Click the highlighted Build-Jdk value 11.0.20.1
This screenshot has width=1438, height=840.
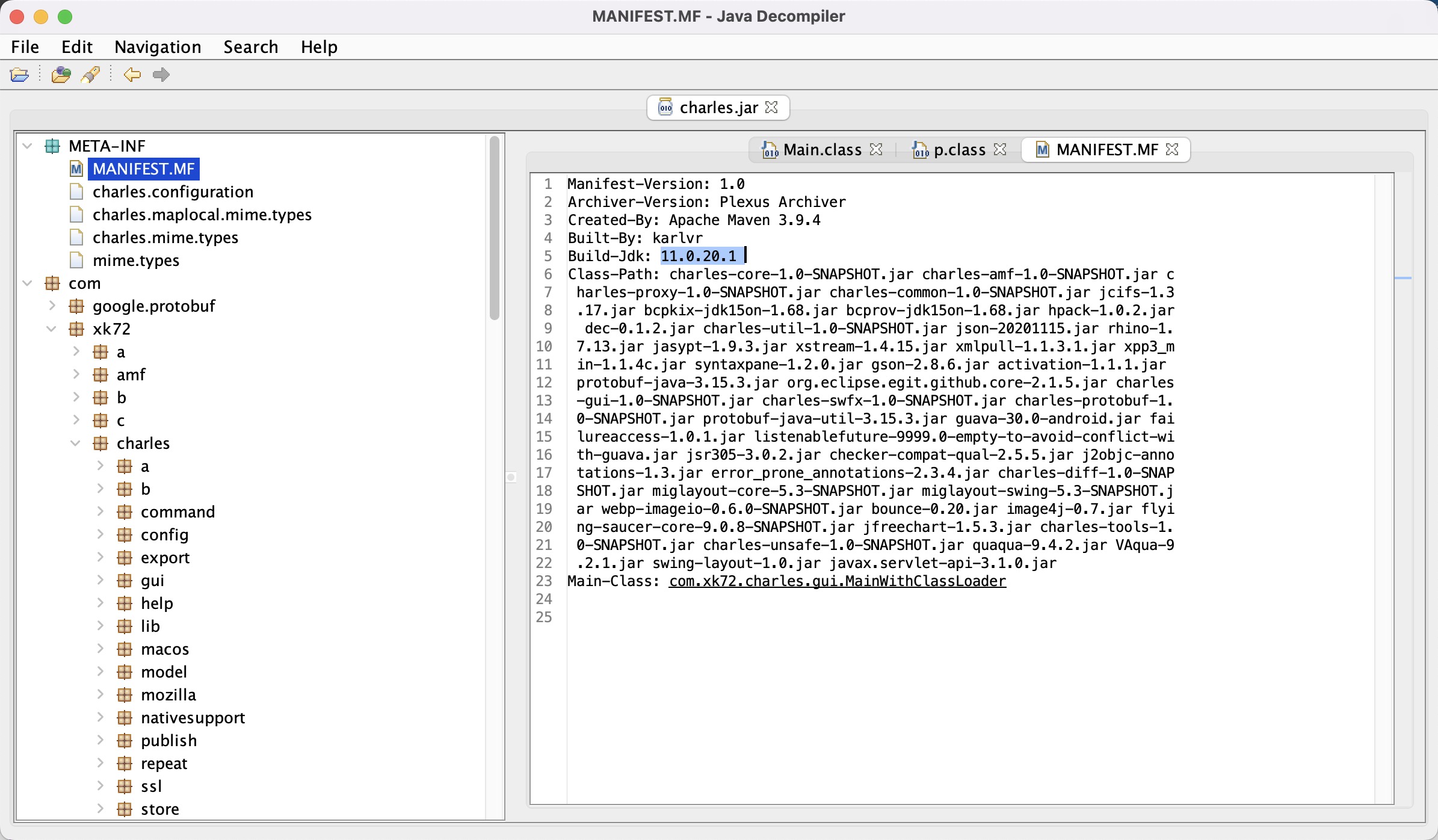(x=699, y=256)
